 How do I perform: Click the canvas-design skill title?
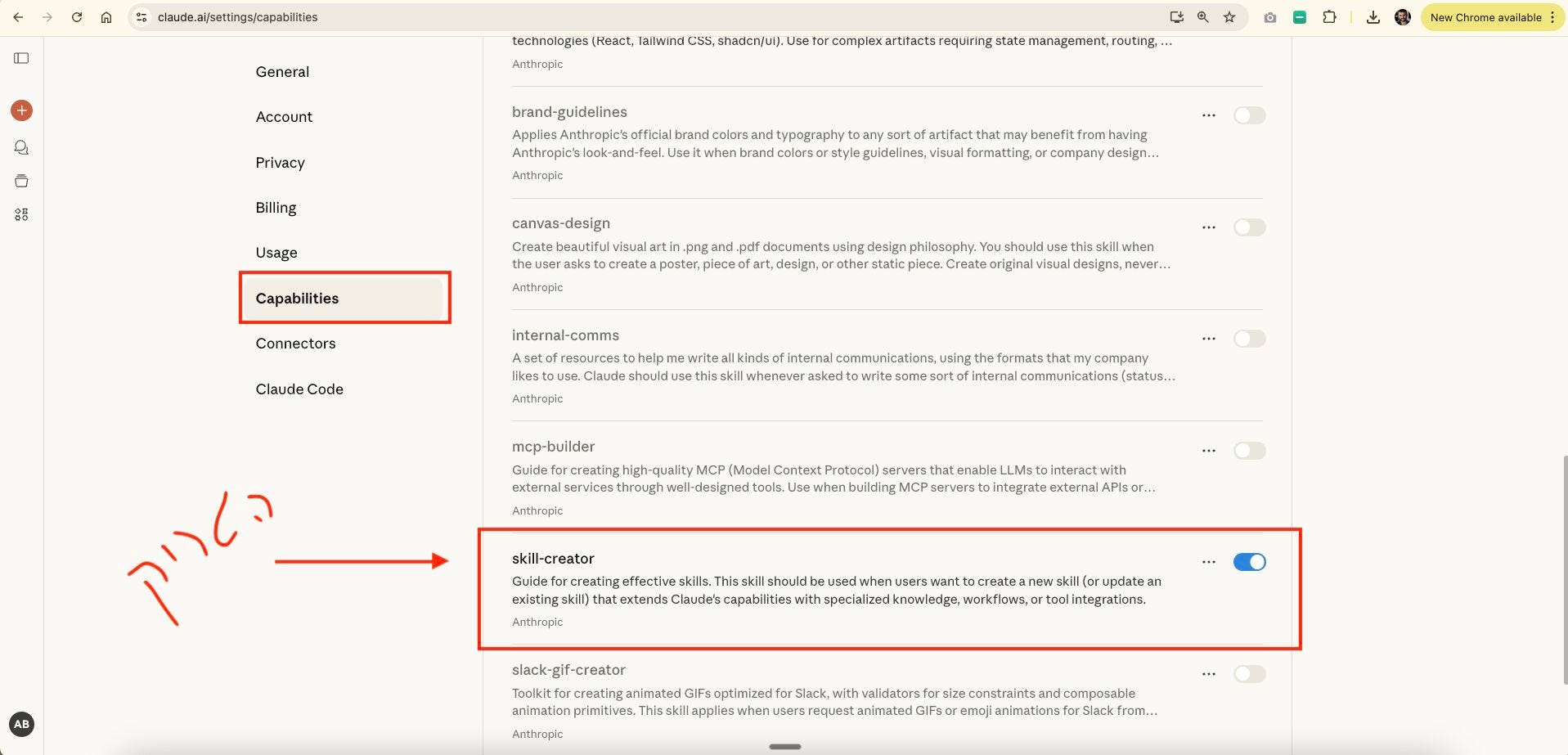[x=561, y=223]
